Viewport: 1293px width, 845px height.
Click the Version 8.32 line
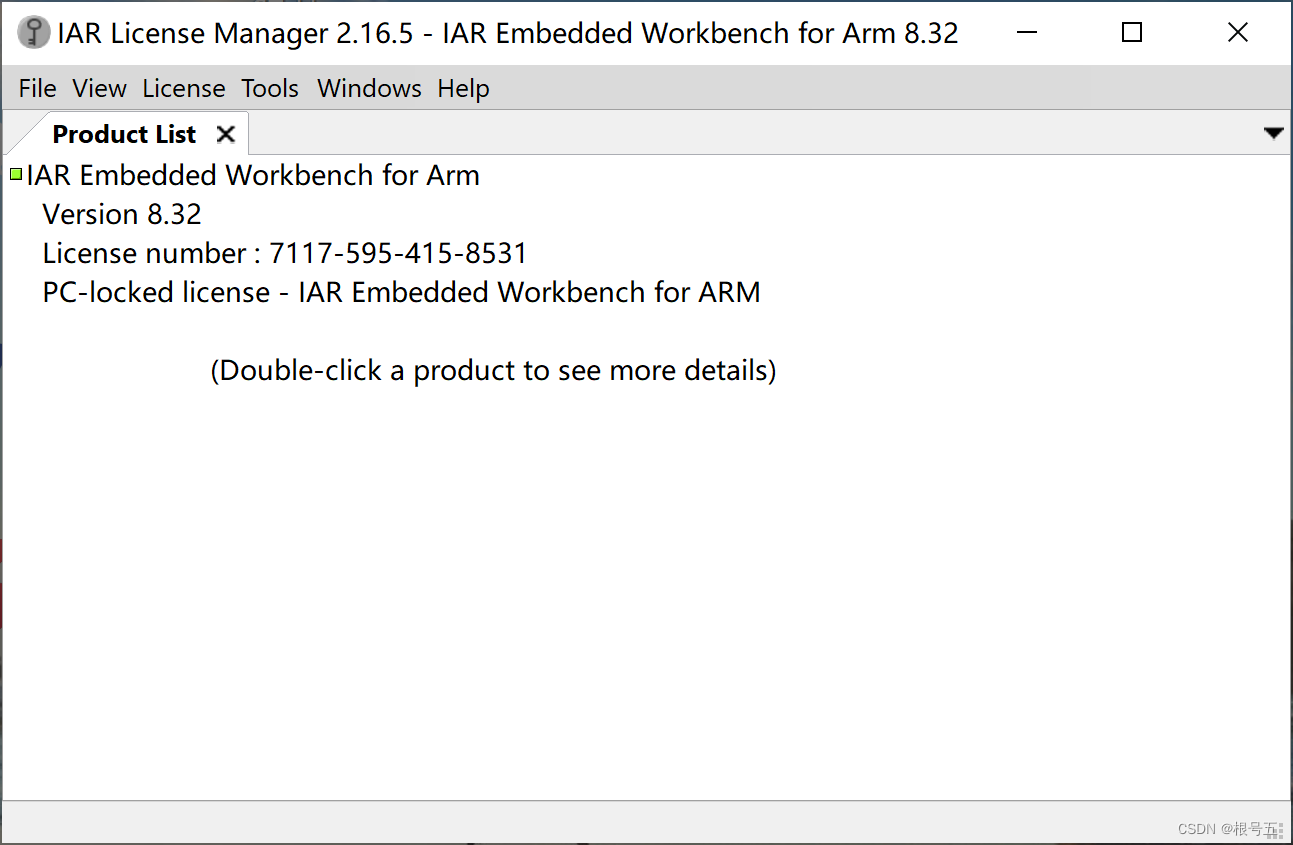(x=122, y=214)
